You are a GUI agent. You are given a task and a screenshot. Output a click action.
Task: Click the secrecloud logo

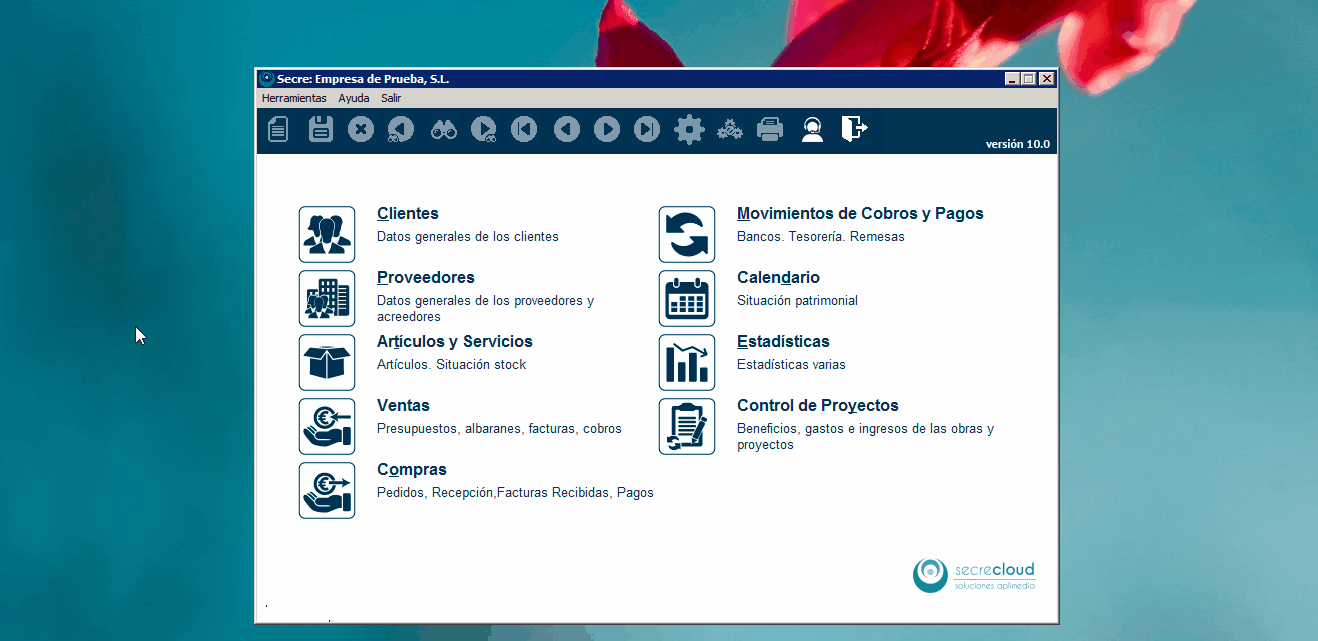click(974, 574)
